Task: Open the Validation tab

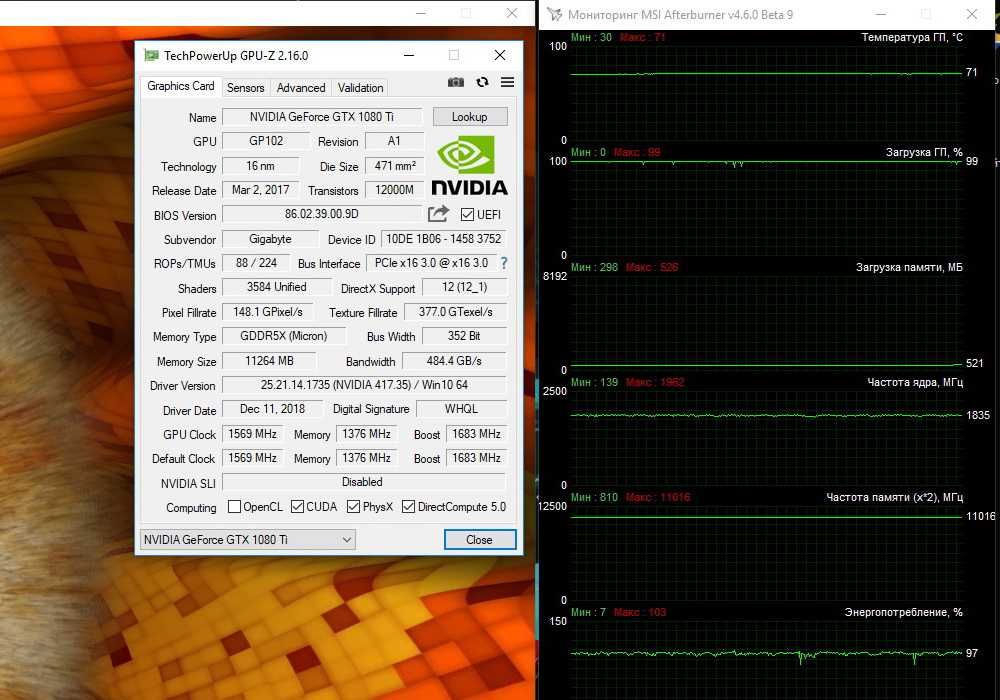Action: [360, 88]
